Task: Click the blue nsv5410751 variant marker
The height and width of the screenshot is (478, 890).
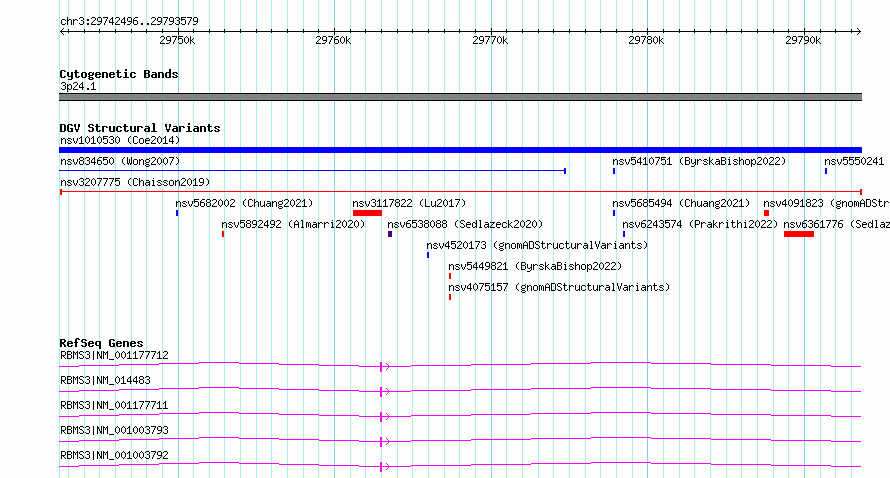Action: pos(614,171)
